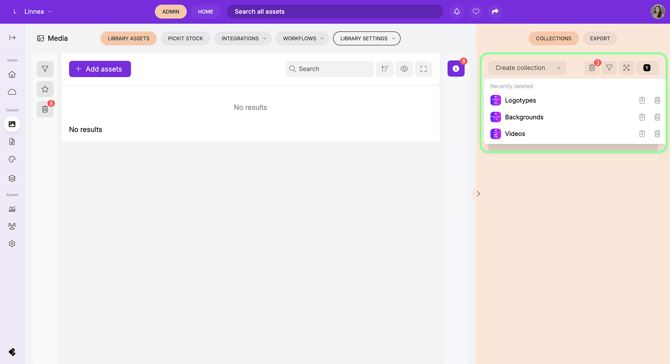This screenshot has width=670, height=364.
Task: Click the Videos collection thumbnail
Action: (x=496, y=134)
